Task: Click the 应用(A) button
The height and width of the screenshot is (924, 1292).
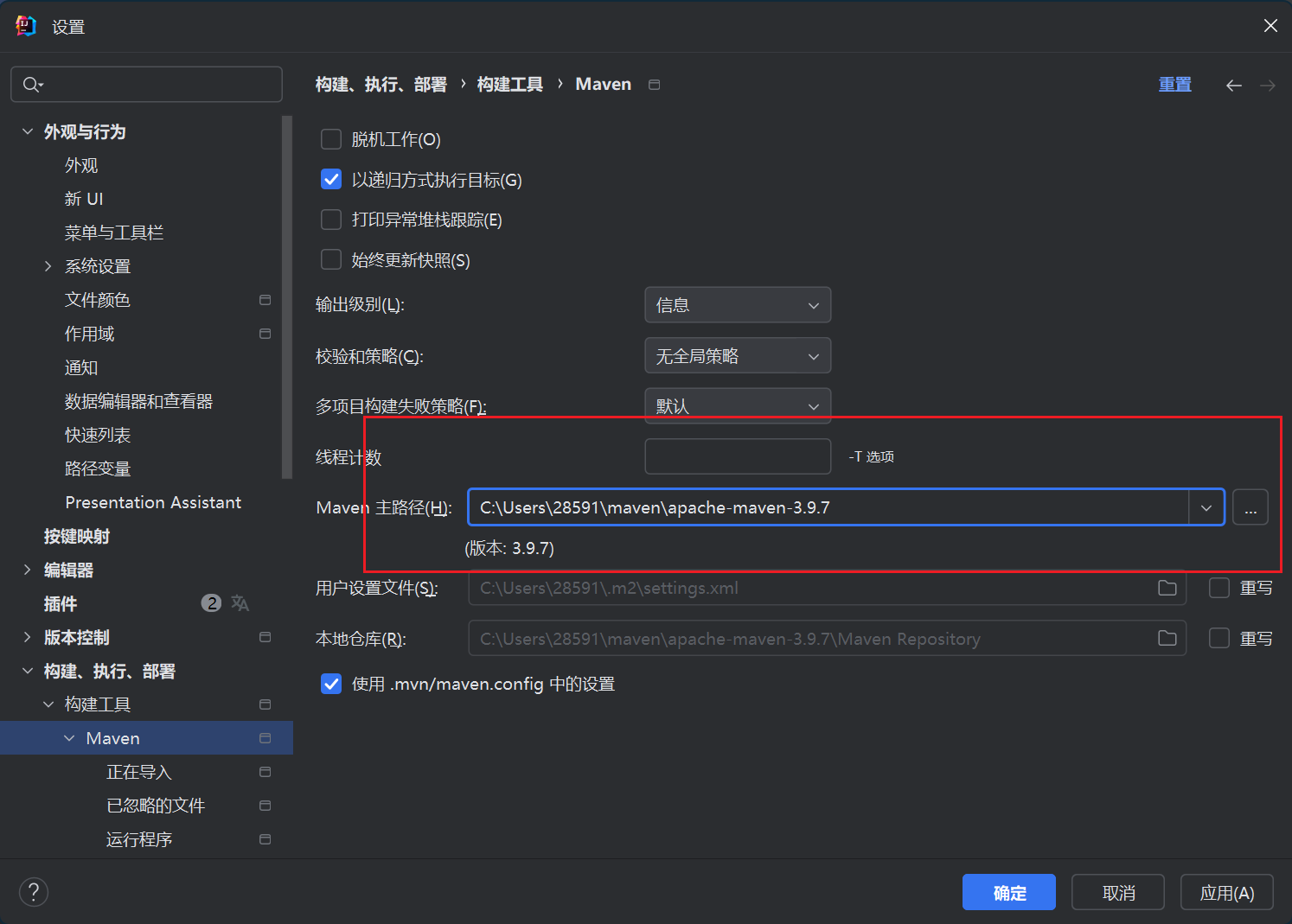Action: tap(1227, 892)
